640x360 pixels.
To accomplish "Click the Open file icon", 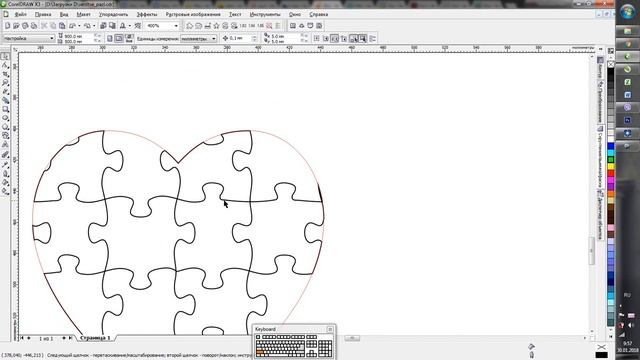I will coord(16,26).
